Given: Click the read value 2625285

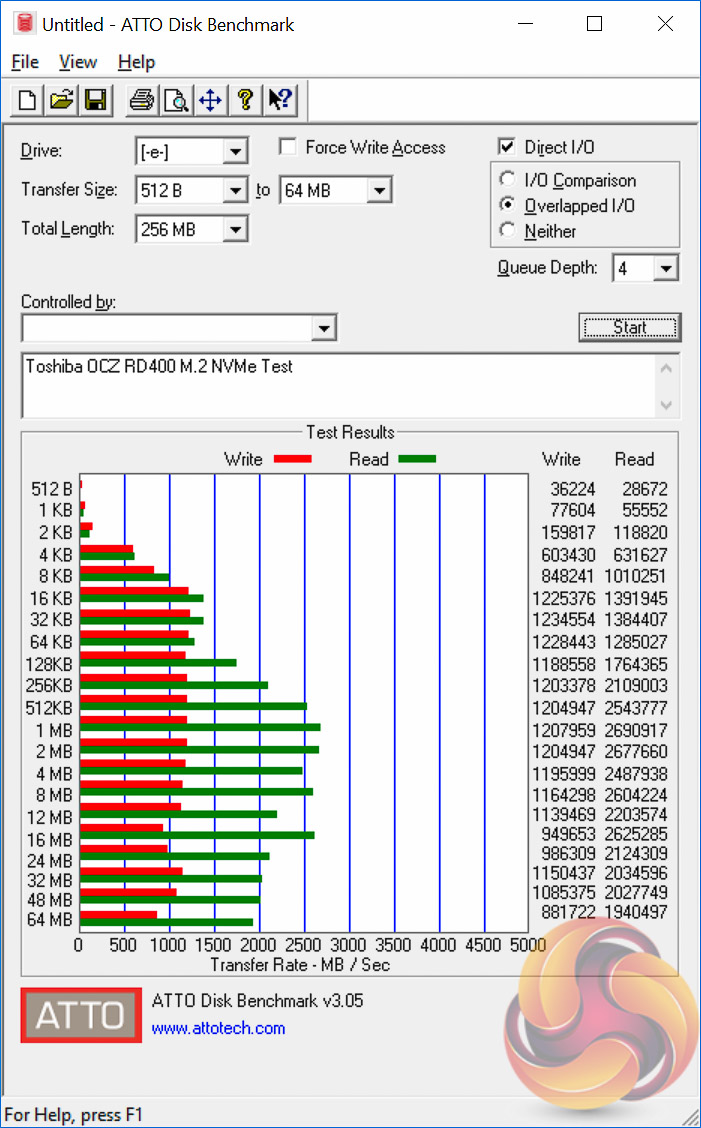Looking at the screenshot, I should (636, 834).
